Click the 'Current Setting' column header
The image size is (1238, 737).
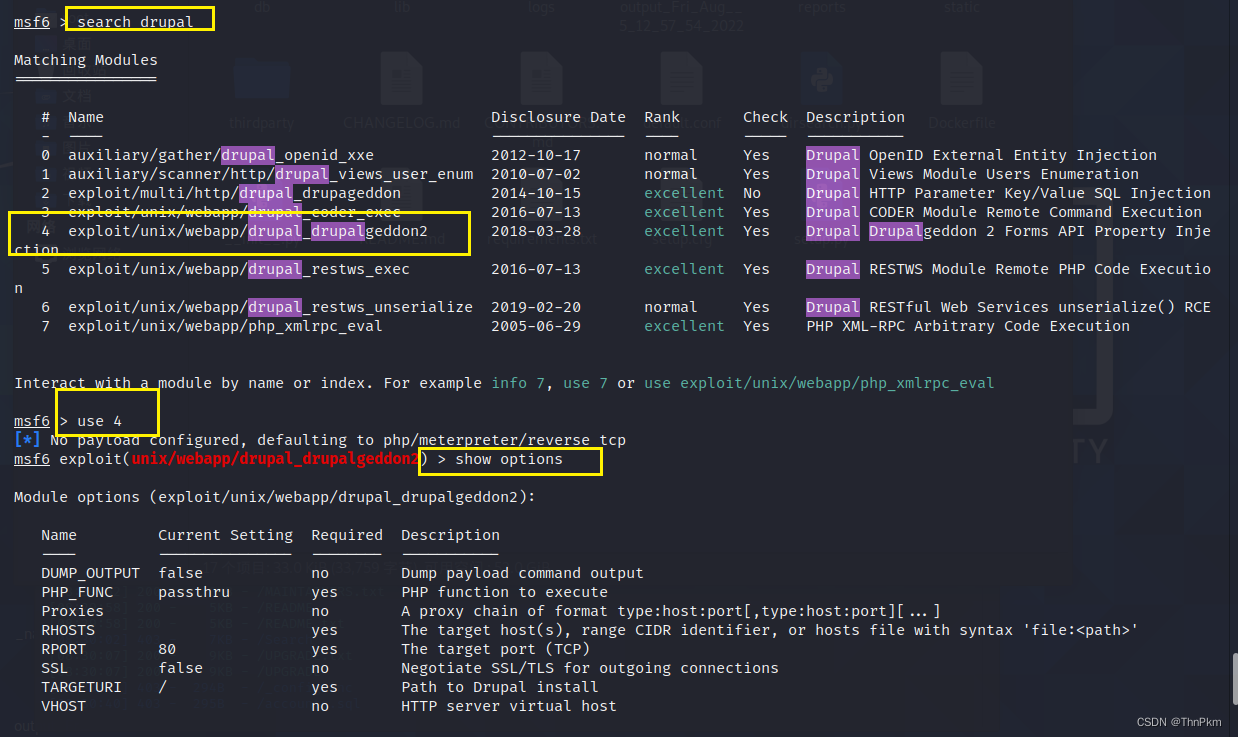[225, 535]
